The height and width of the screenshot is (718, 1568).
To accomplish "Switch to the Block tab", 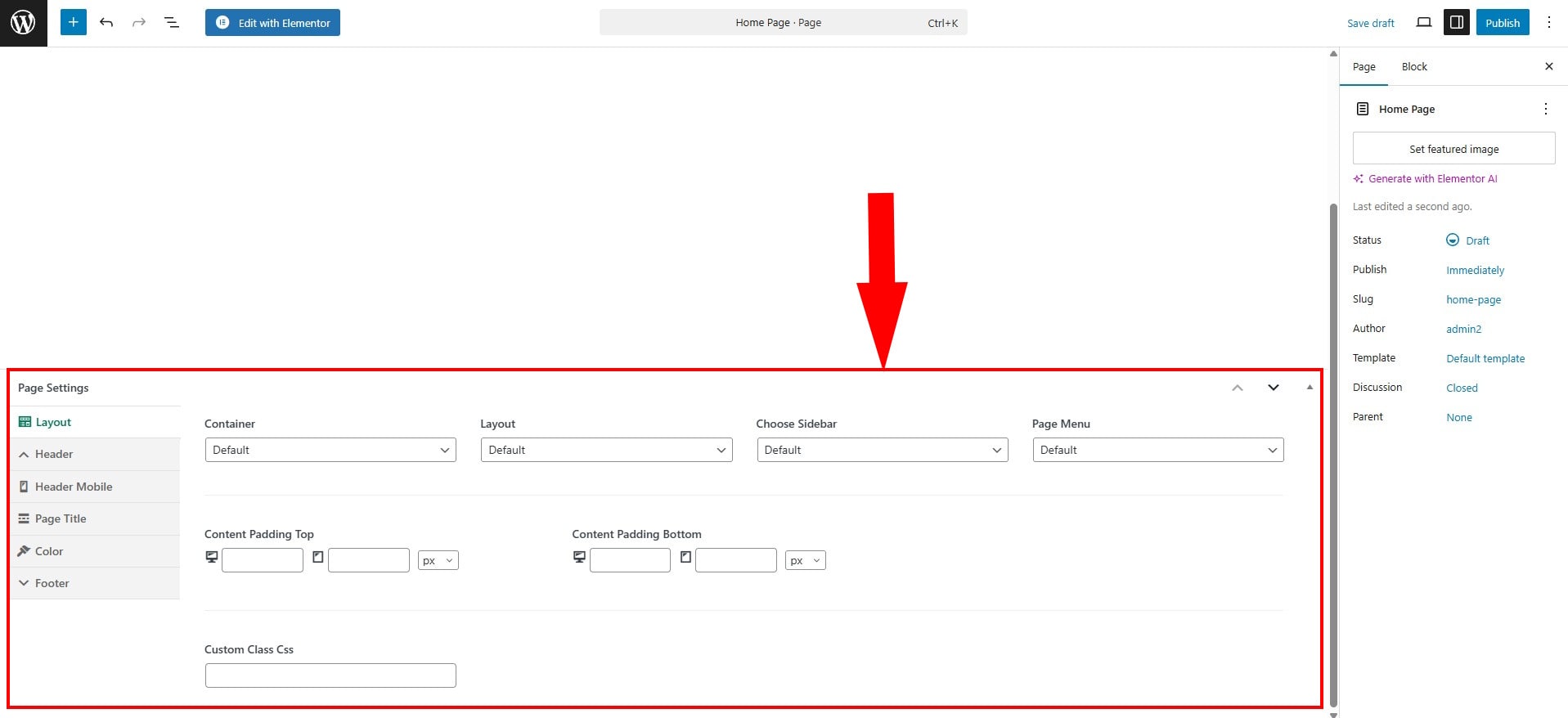I will point(1413,67).
